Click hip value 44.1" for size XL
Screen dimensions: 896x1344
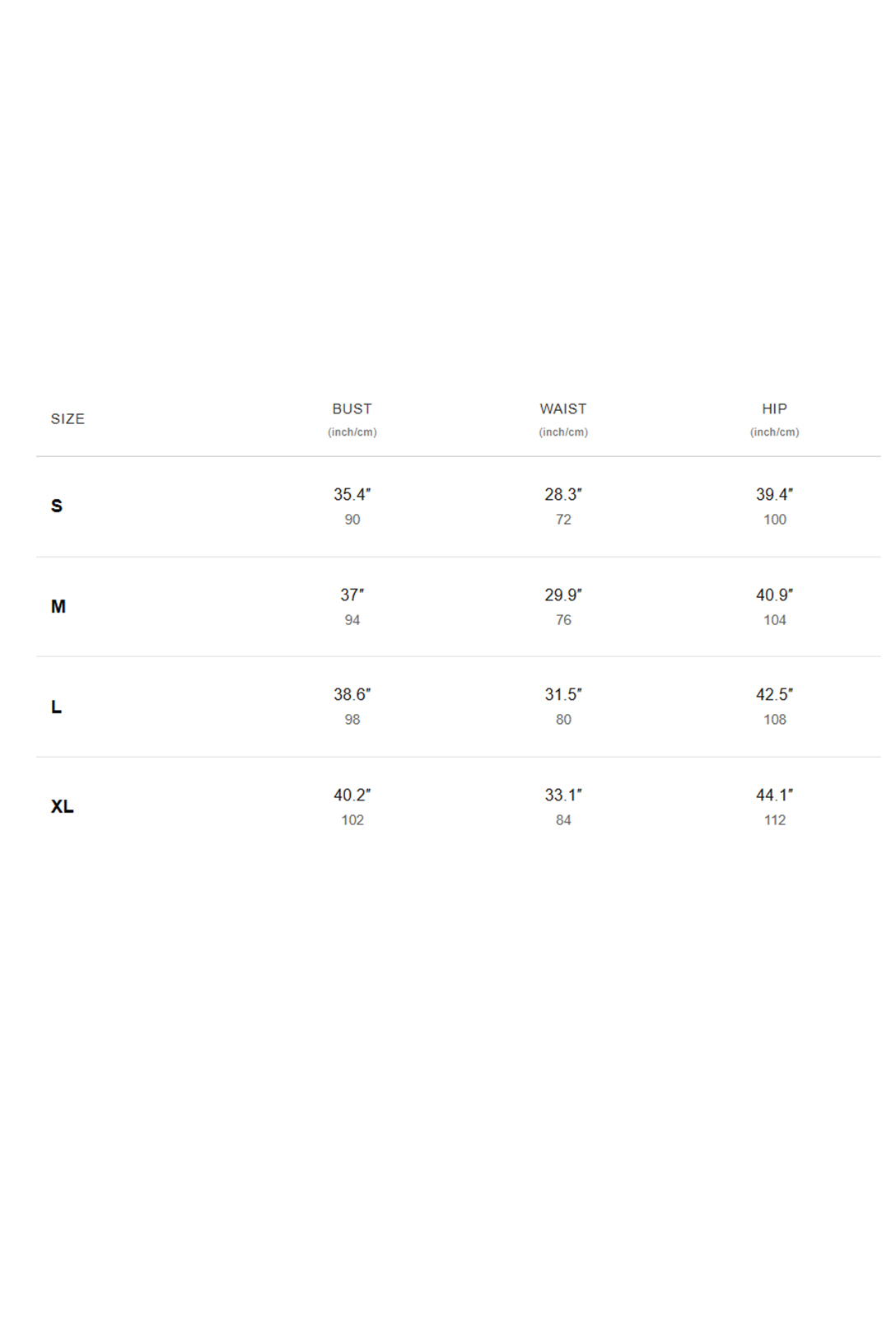click(x=774, y=795)
